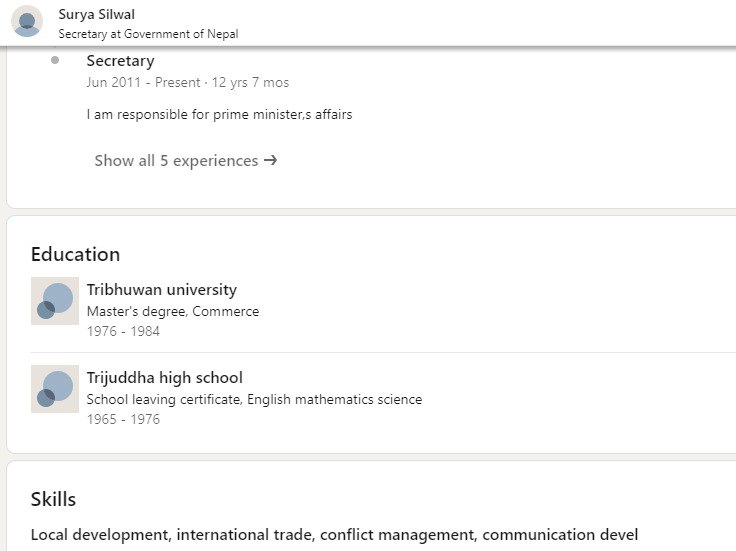Click the prime minister affairs job description

click(219, 115)
